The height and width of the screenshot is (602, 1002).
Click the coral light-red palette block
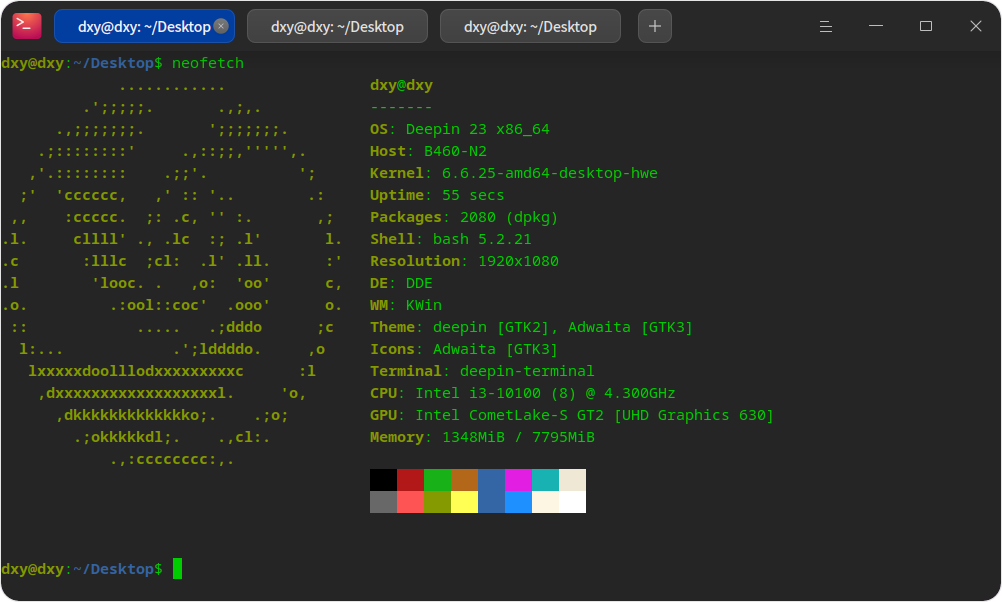[x=410, y=502]
